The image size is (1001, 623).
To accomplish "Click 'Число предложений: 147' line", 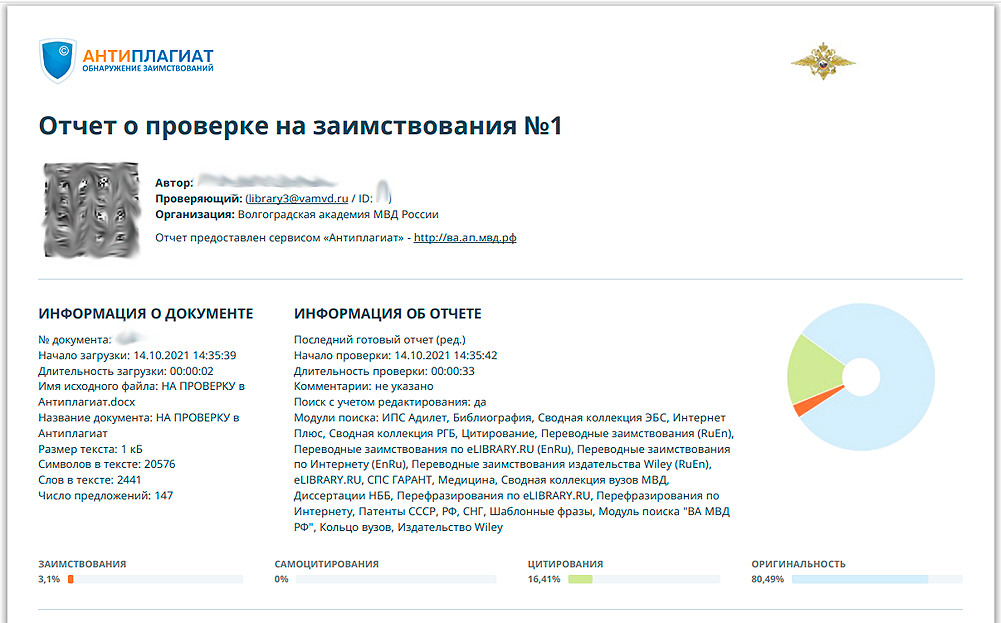I will click(105, 495).
